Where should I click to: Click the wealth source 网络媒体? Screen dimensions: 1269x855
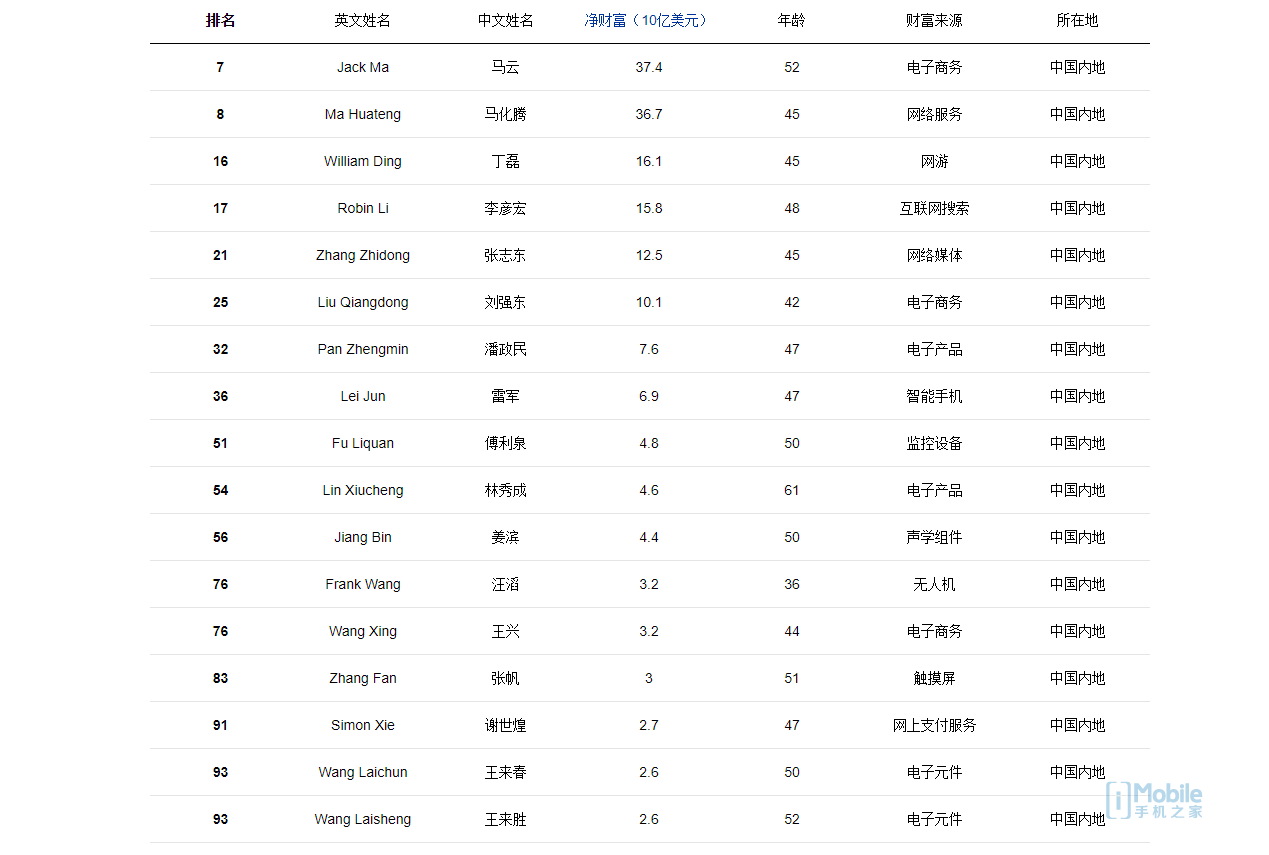point(934,255)
